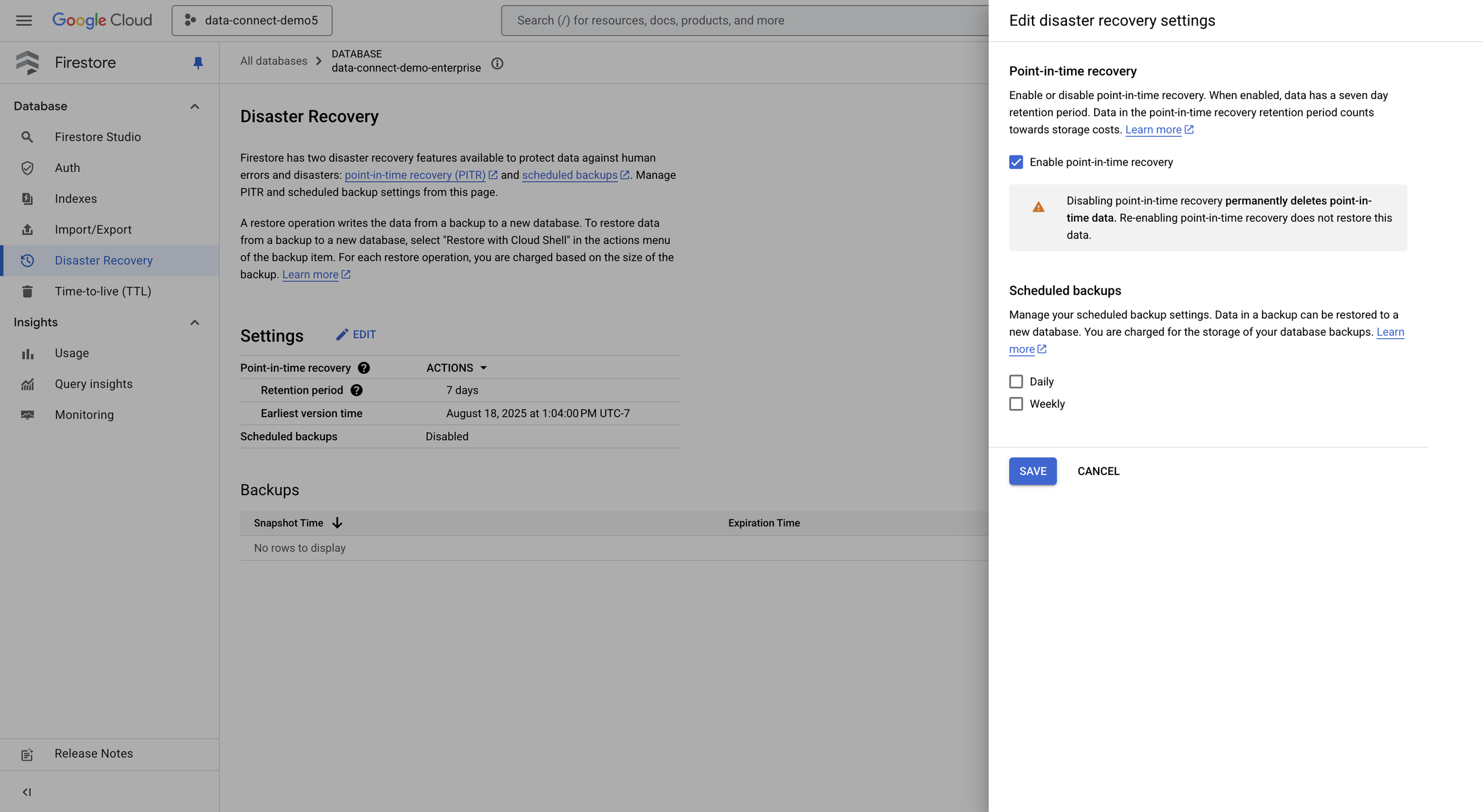The height and width of the screenshot is (812, 1483).
Task: Click the CANCEL button
Action: (x=1098, y=471)
